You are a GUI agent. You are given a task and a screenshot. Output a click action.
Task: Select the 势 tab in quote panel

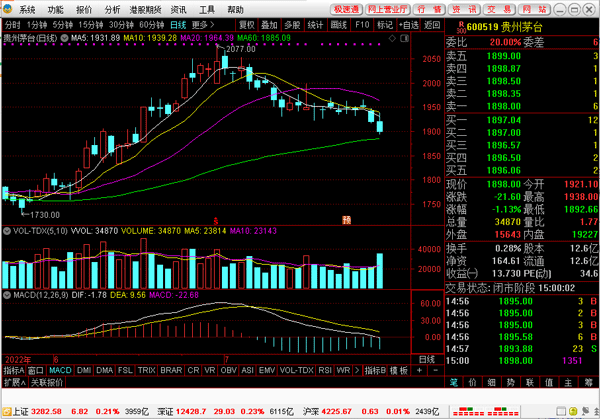click(x=511, y=382)
